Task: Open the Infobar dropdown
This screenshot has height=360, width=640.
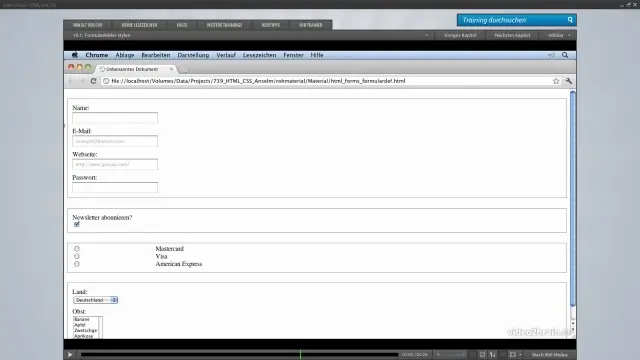Action: (560, 35)
